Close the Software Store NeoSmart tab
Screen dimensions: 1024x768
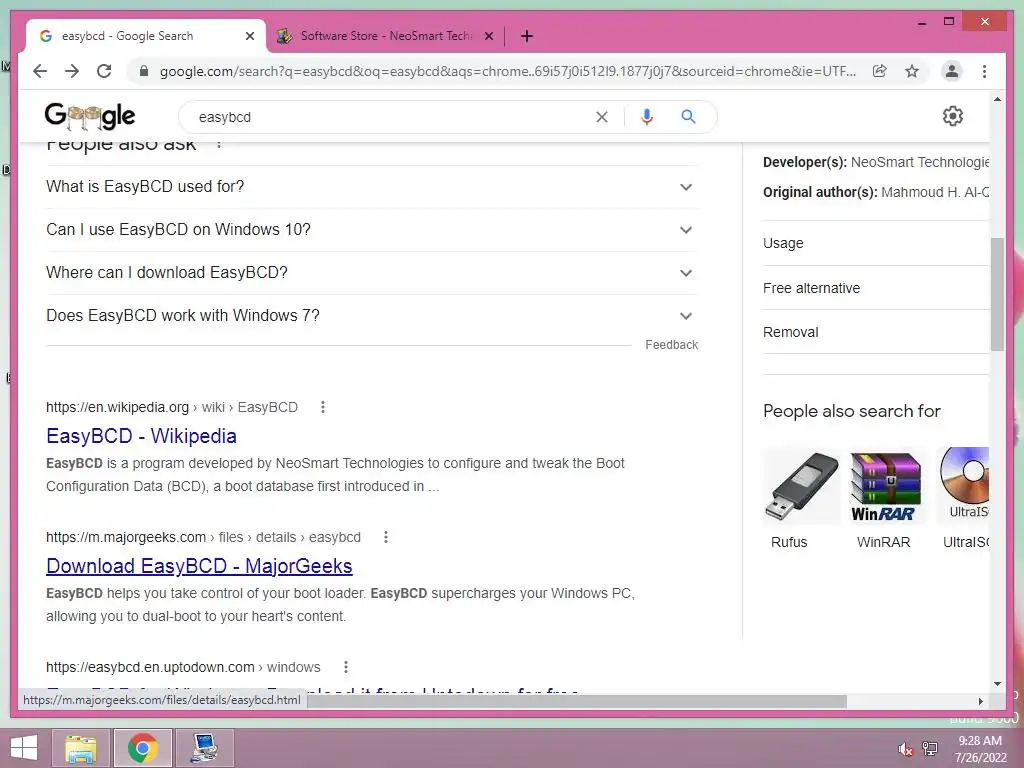pyautogui.click(x=488, y=36)
